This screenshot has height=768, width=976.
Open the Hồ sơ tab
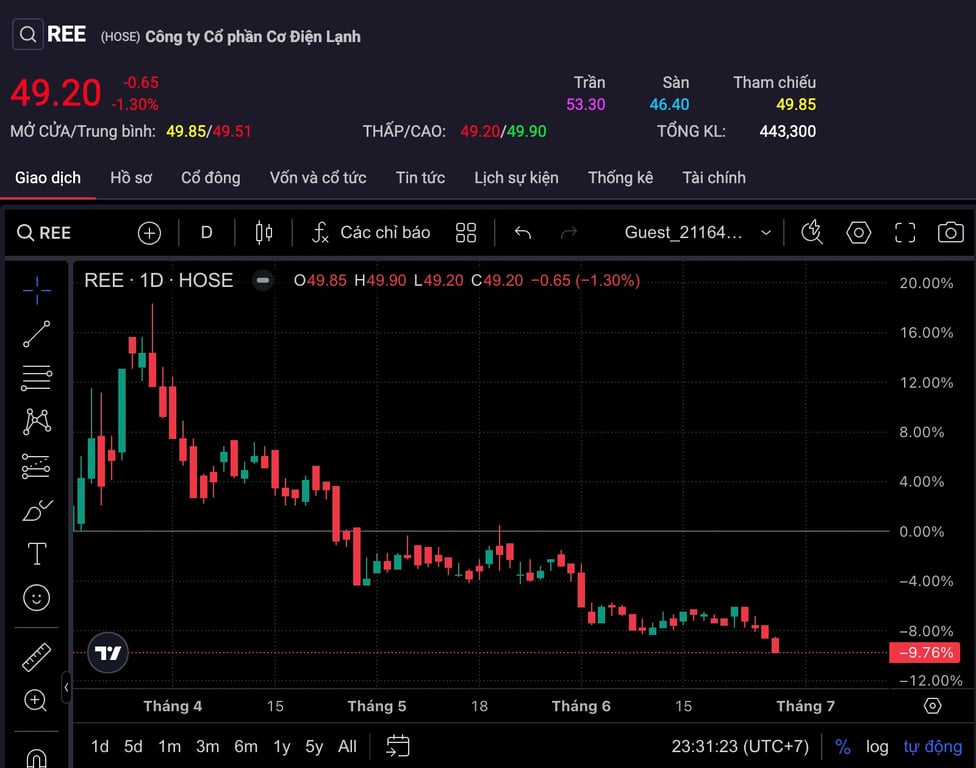click(131, 178)
